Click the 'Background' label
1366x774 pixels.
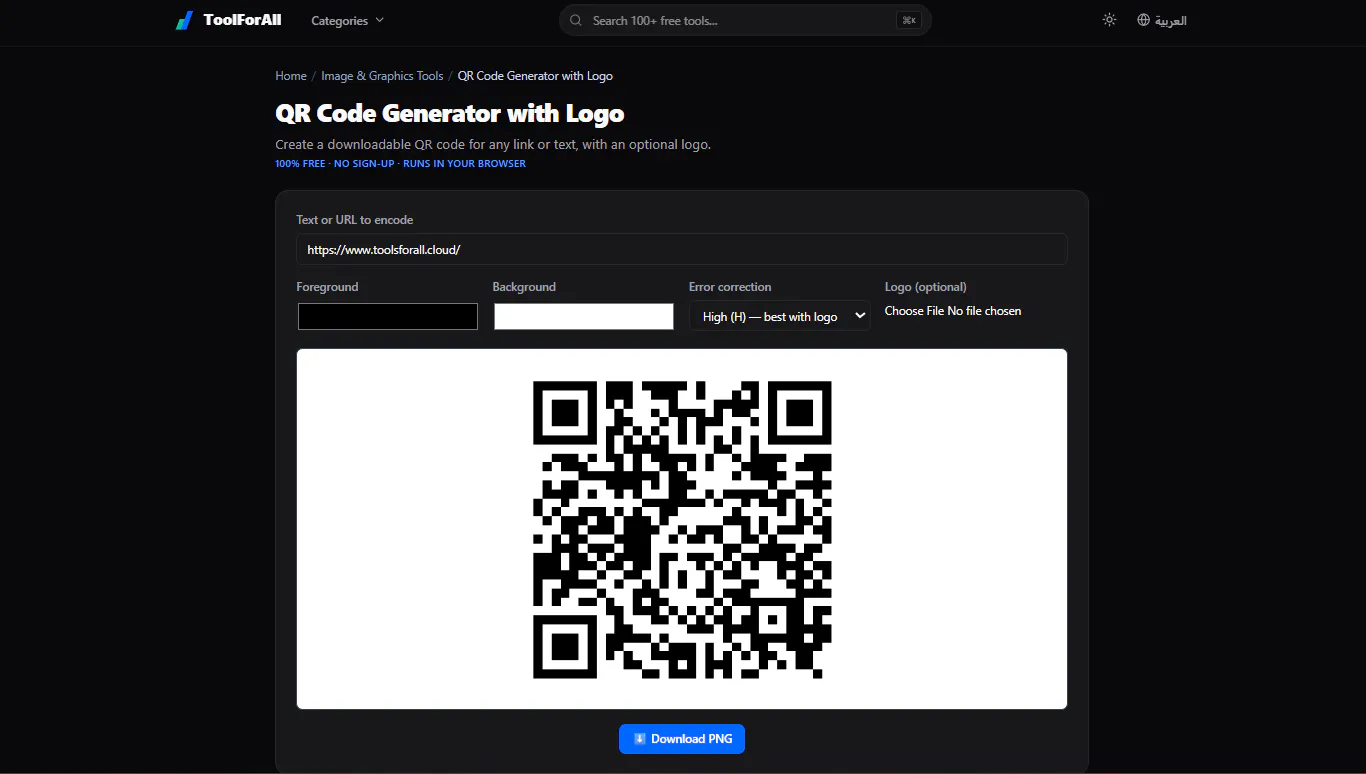click(524, 287)
